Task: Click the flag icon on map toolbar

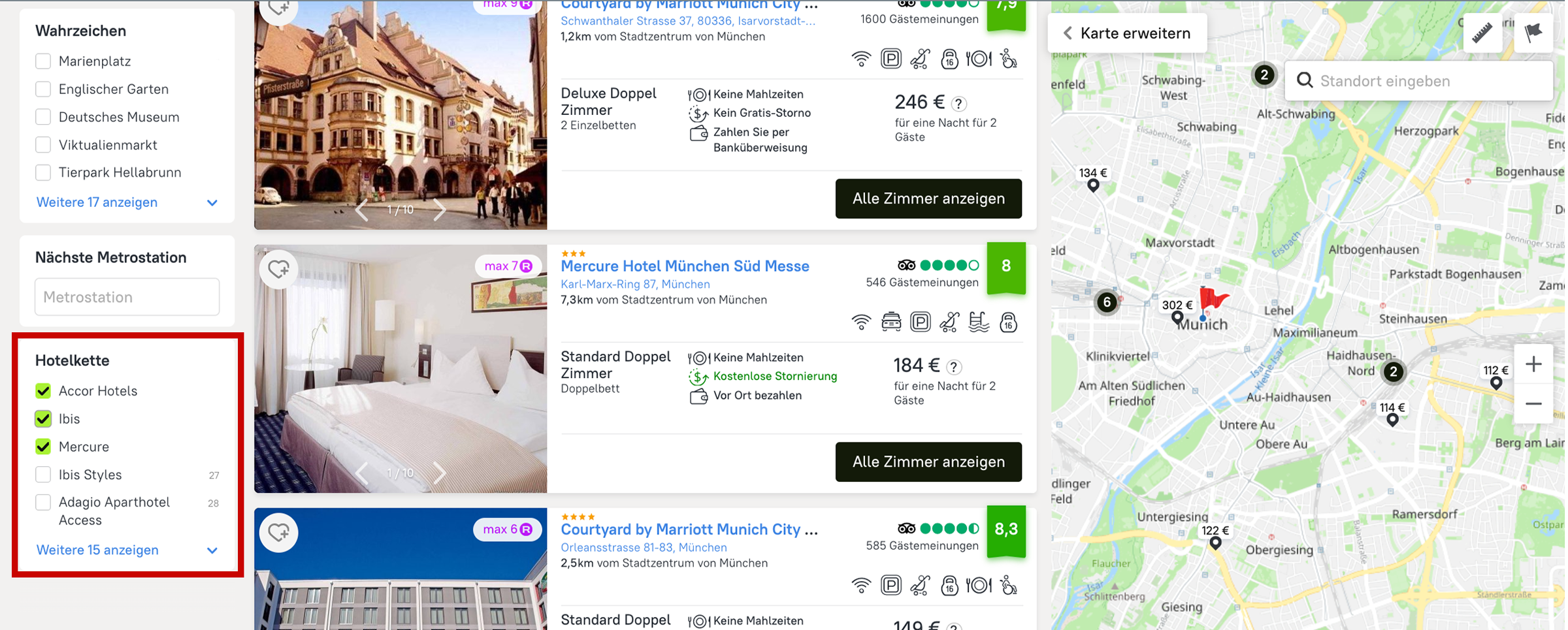Action: pyautogui.click(x=1533, y=33)
